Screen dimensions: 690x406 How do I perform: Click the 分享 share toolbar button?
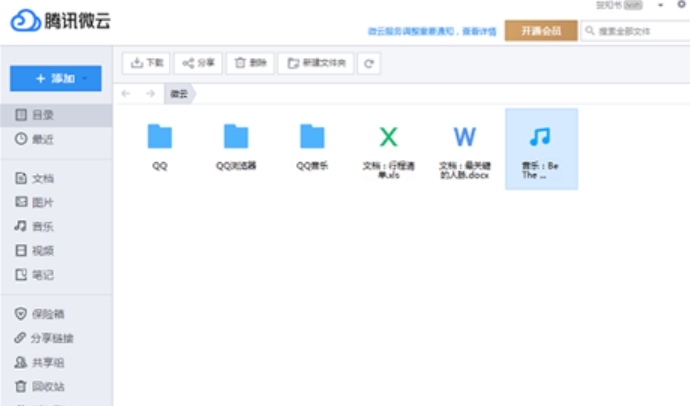(x=198, y=63)
